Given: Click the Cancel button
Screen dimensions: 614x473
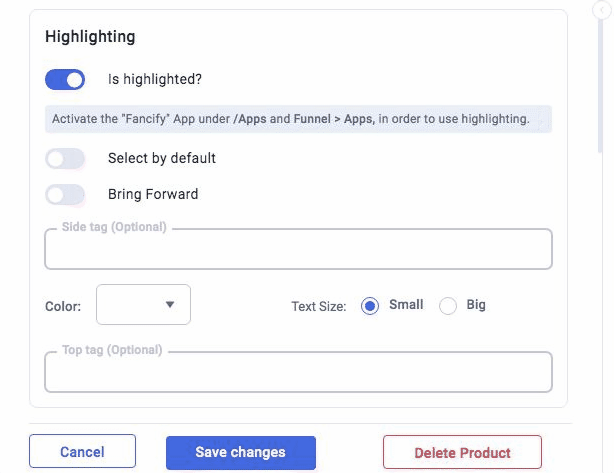Looking at the screenshot, I should click(82, 452).
